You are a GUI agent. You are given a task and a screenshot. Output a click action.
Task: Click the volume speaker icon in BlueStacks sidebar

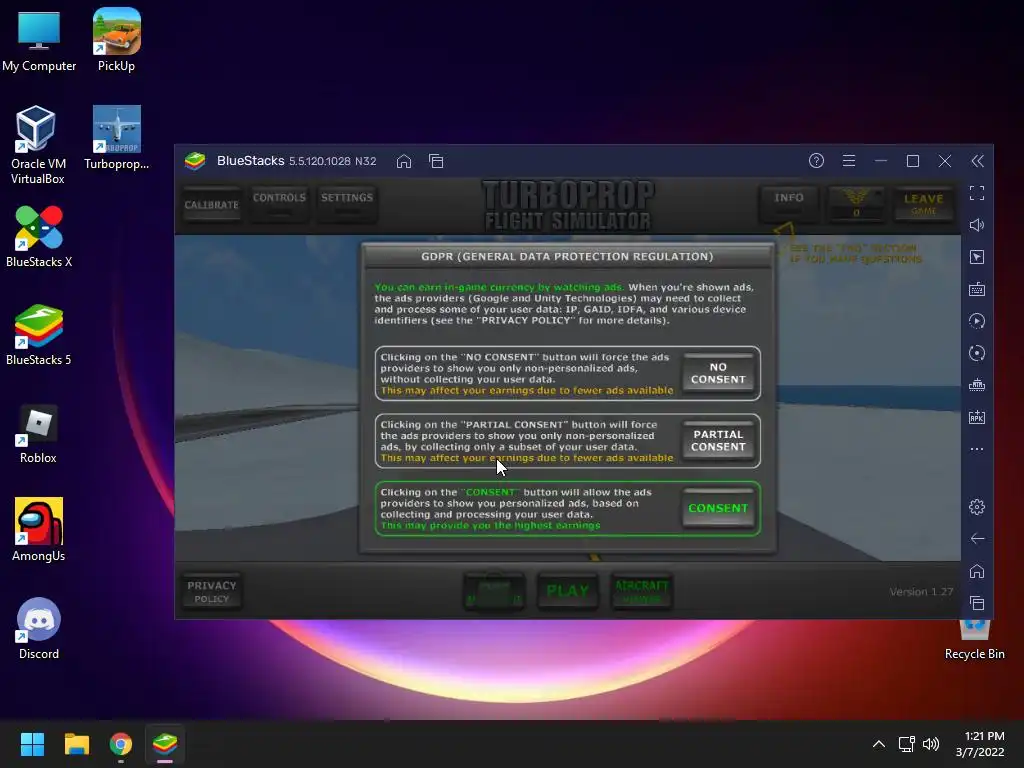pos(977,225)
